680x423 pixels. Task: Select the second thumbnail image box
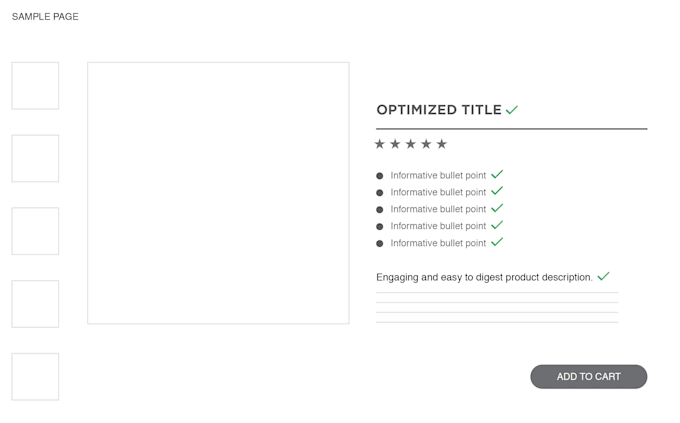click(x=35, y=158)
